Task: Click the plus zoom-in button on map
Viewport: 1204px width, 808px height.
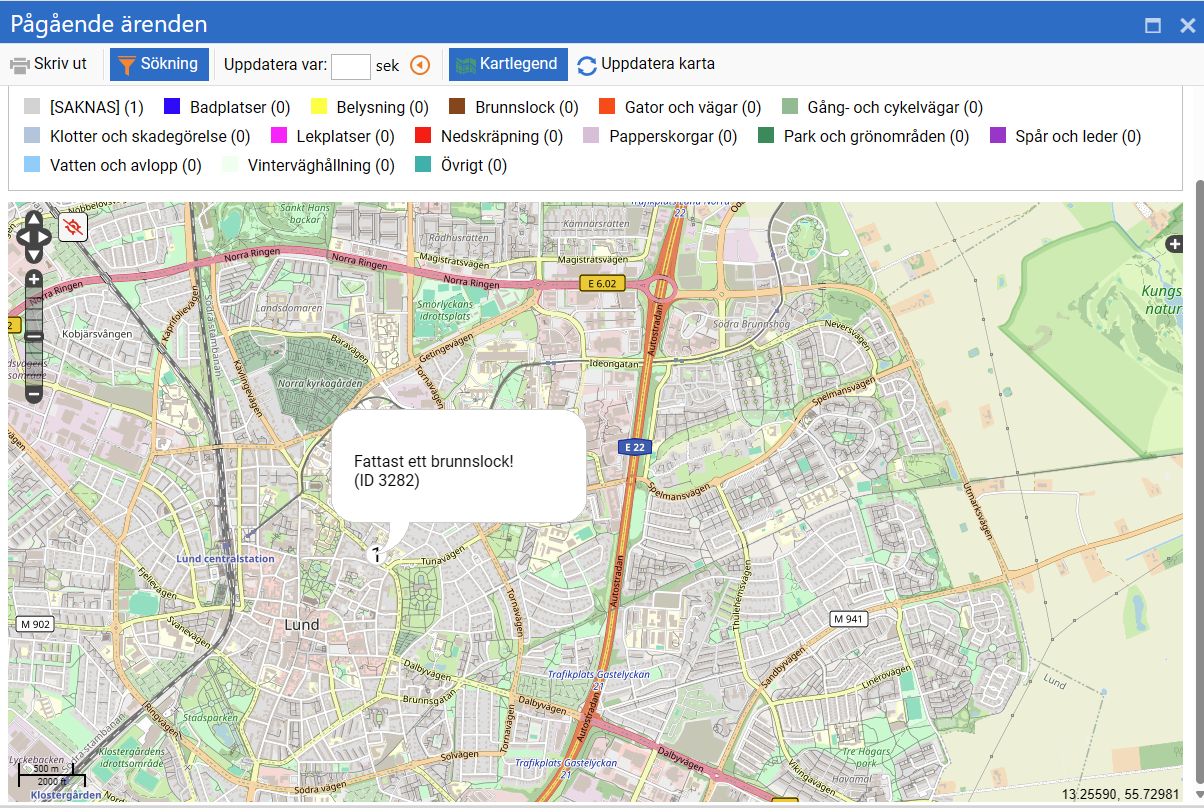Action: 33,279
